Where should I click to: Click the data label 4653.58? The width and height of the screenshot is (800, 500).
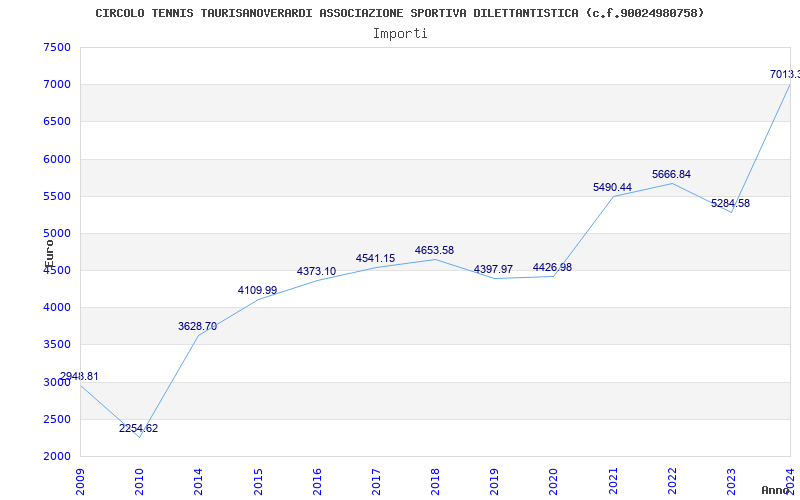tap(434, 251)
